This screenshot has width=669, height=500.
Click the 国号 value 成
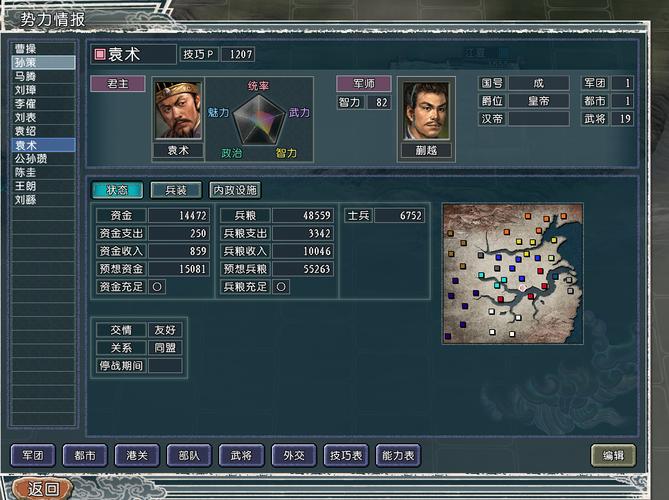coord(539,83)
